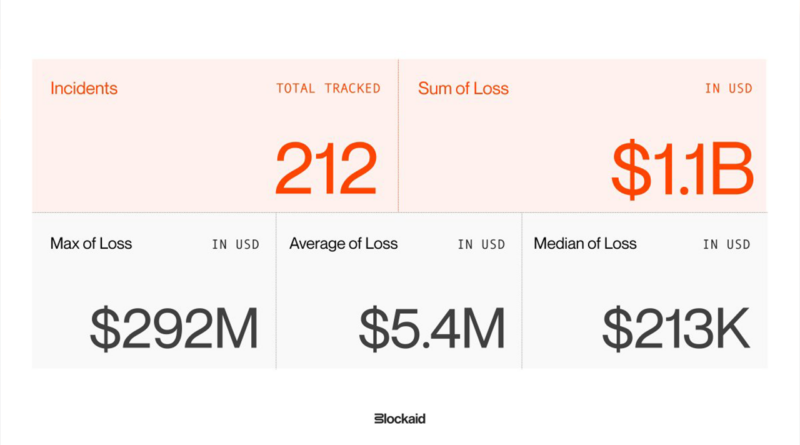The image size is (800, 445).
Task: Click the stylized B in Blockaid logo
Action: 379,419
